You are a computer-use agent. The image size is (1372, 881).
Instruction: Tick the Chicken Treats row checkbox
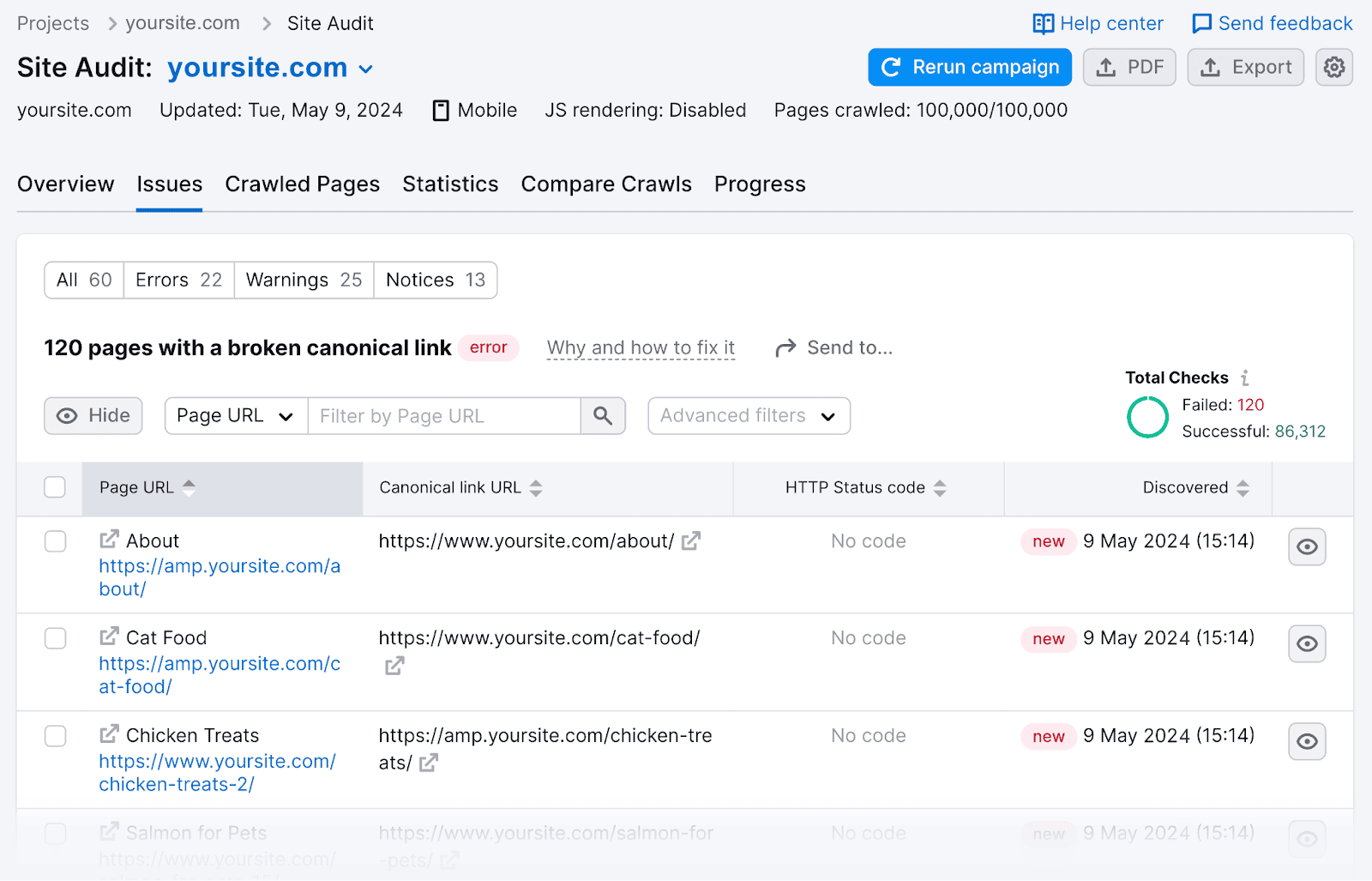(55, 736)
